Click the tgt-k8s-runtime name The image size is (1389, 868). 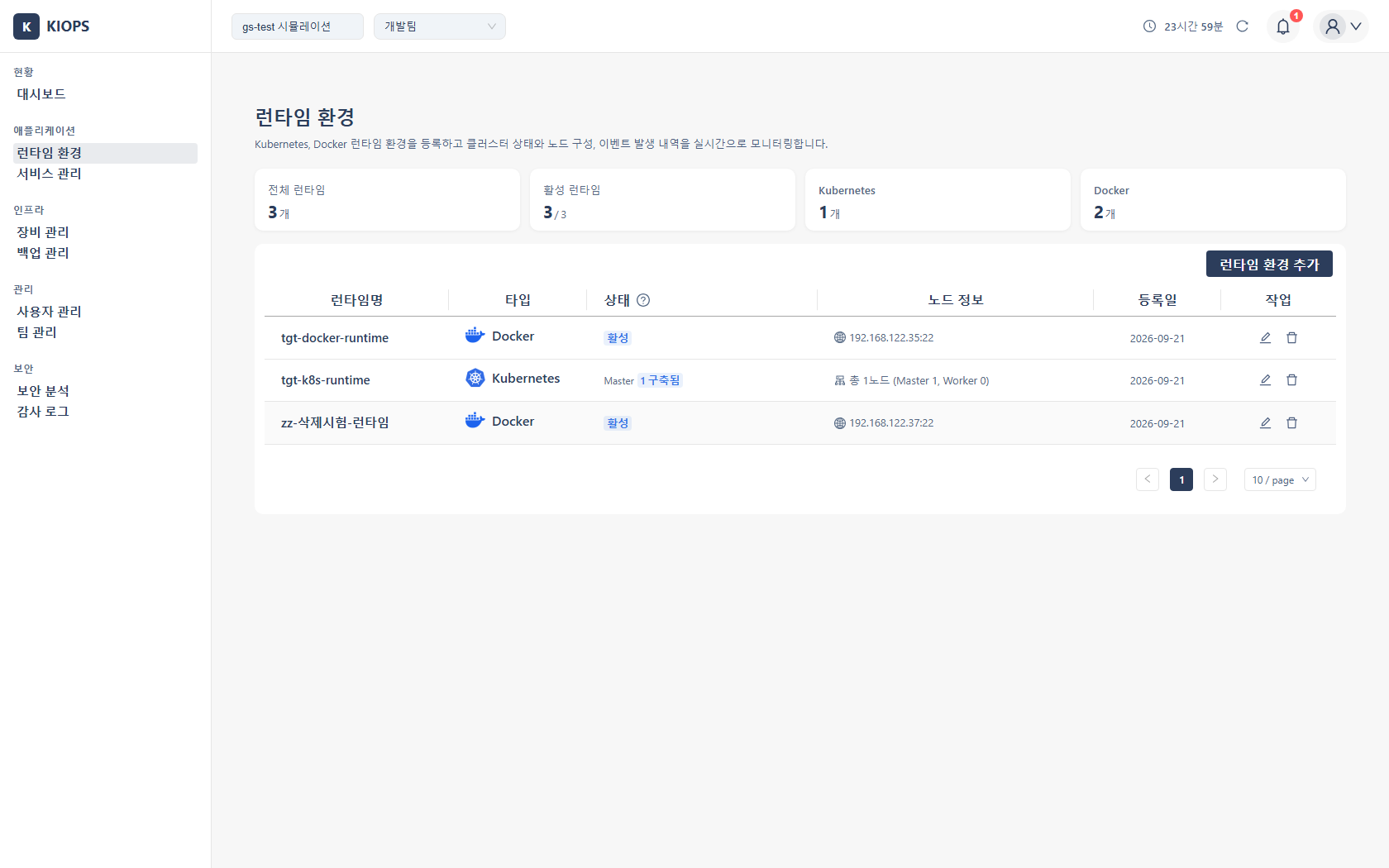pyautogui.click(x=326, y=380)
